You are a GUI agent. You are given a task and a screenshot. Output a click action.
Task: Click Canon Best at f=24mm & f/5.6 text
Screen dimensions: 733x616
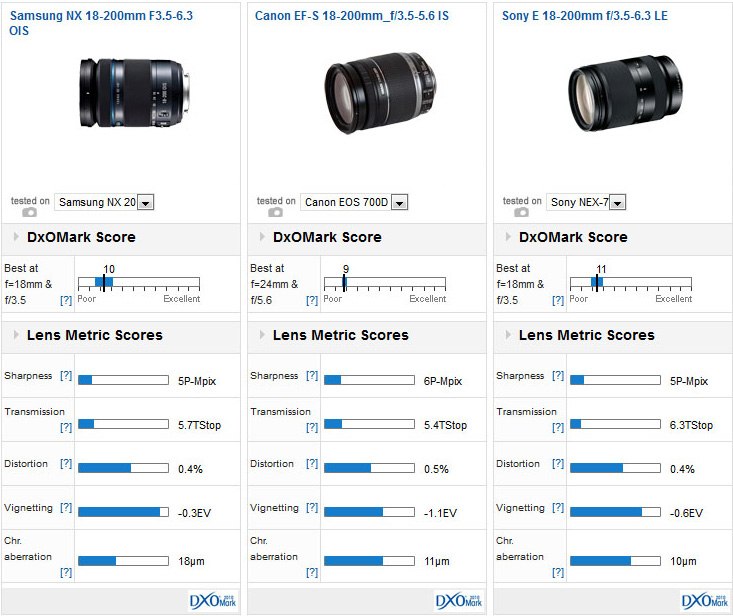point(274,284)
